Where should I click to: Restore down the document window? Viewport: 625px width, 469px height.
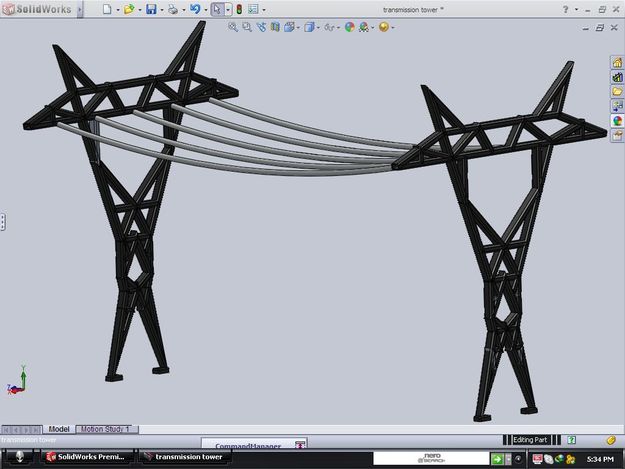coord(599,27)
